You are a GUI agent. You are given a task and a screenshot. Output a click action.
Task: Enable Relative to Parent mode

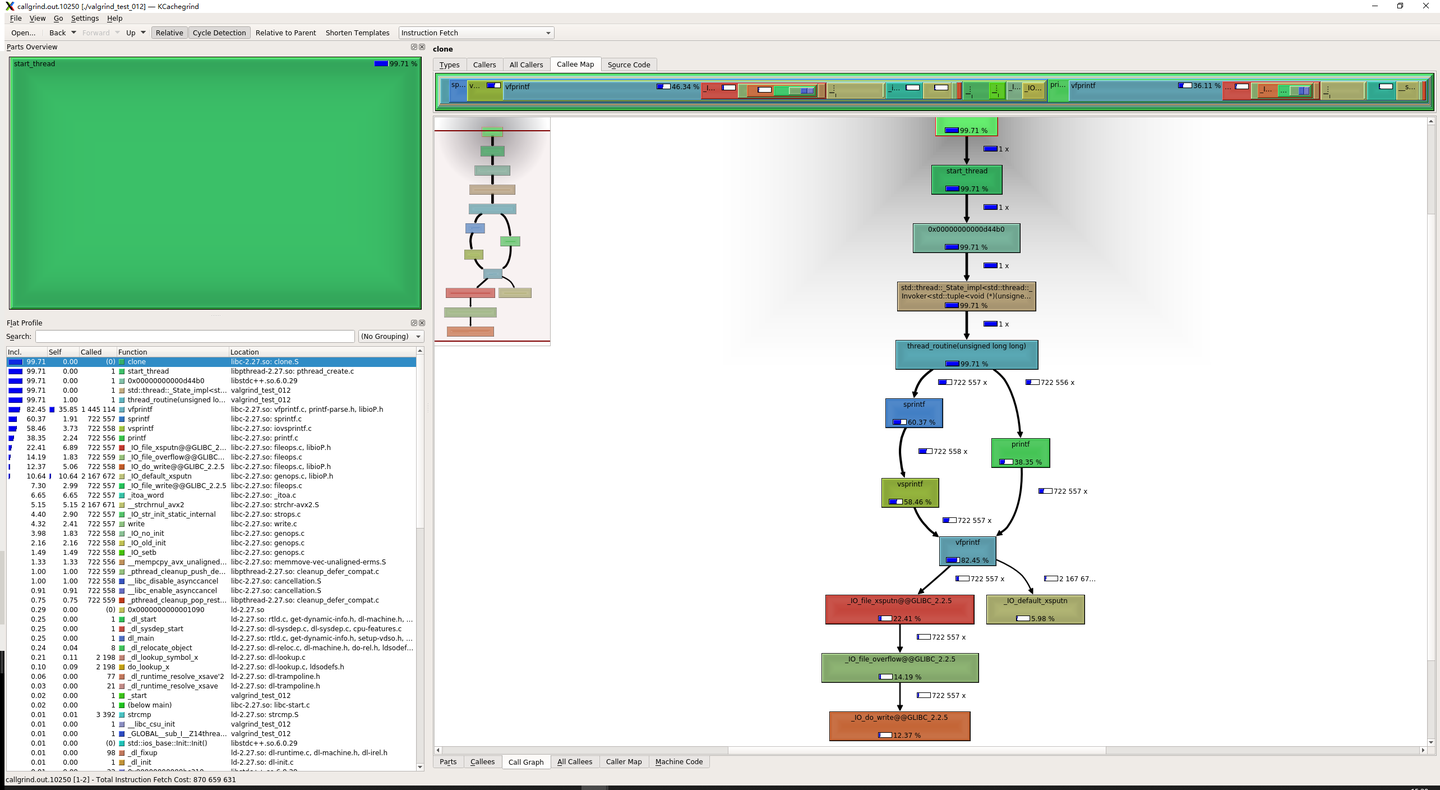(286, 33)
